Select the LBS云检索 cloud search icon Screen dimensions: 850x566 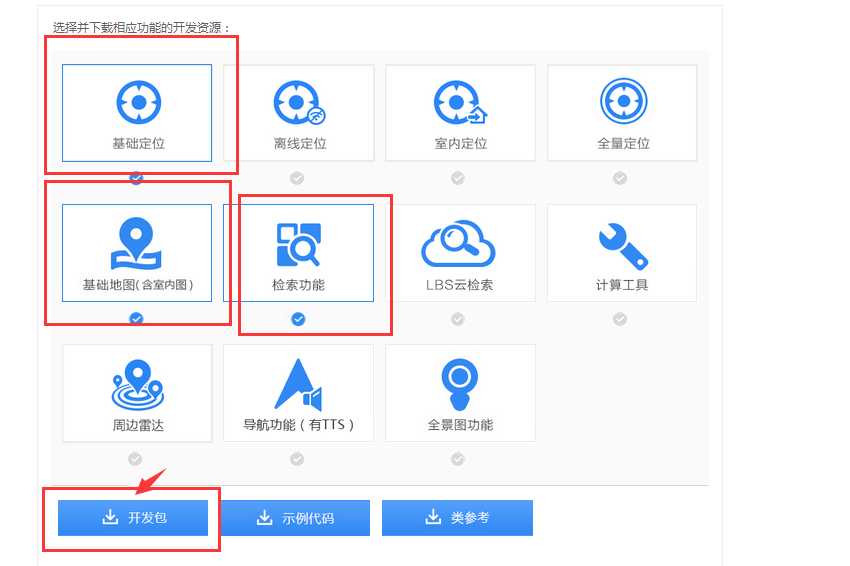click(459, 243)
